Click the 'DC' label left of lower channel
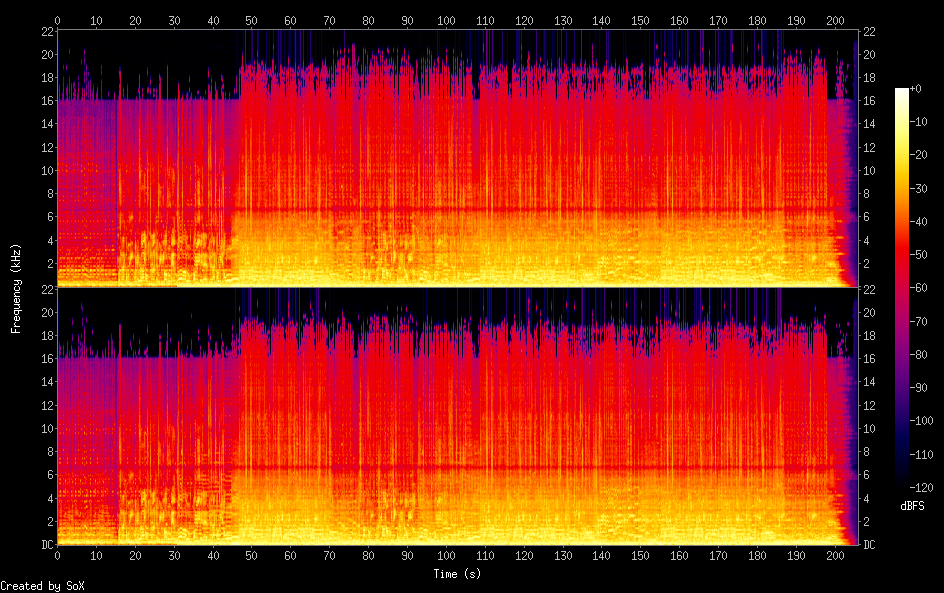The image size is (944, 593). (48, 545)
